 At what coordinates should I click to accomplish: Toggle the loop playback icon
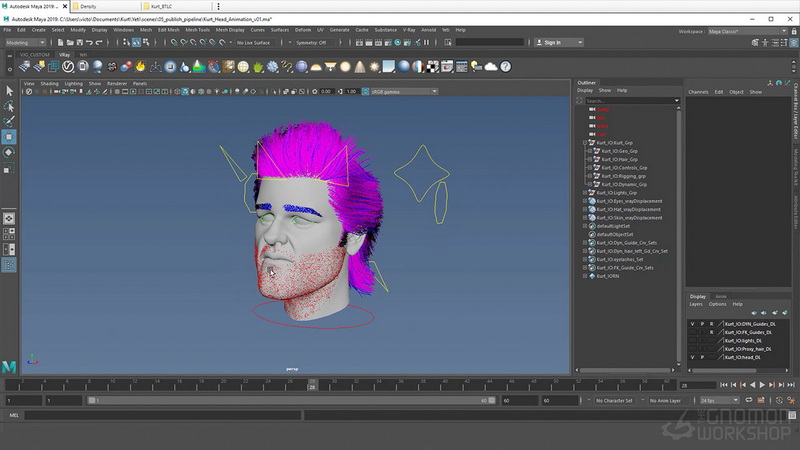749,401
